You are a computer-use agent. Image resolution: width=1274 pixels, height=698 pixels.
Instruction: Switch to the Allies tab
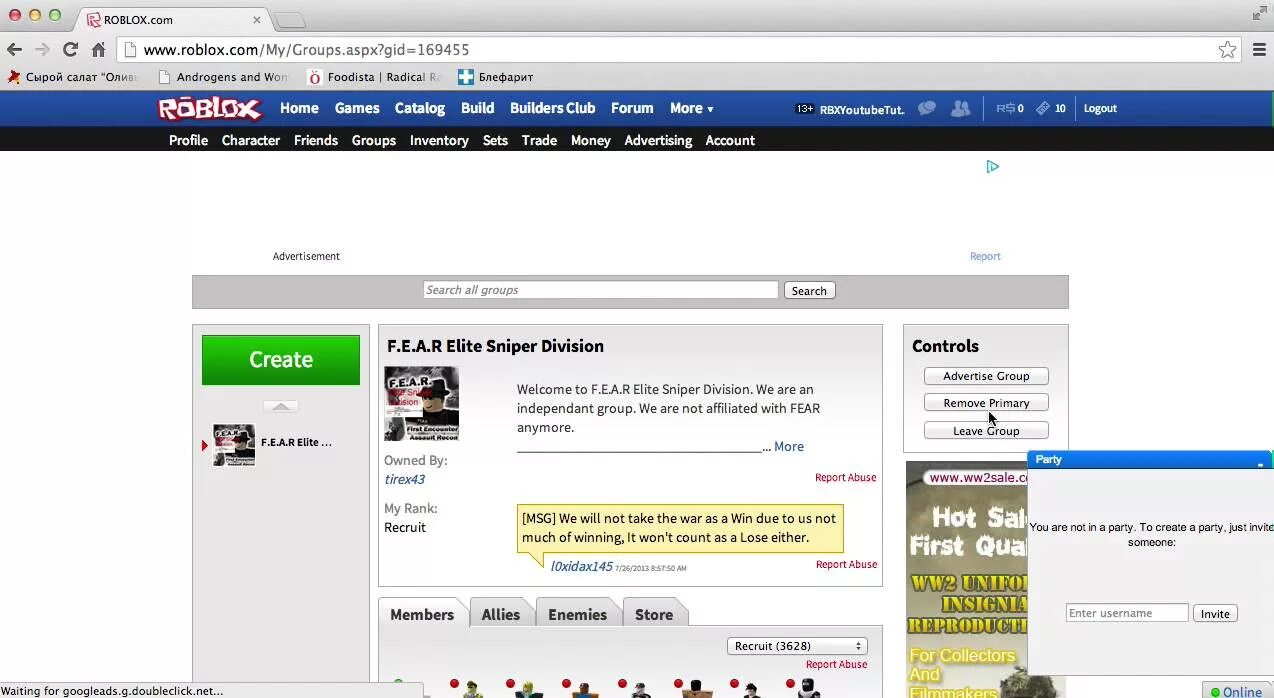click(x=501, y=614)
